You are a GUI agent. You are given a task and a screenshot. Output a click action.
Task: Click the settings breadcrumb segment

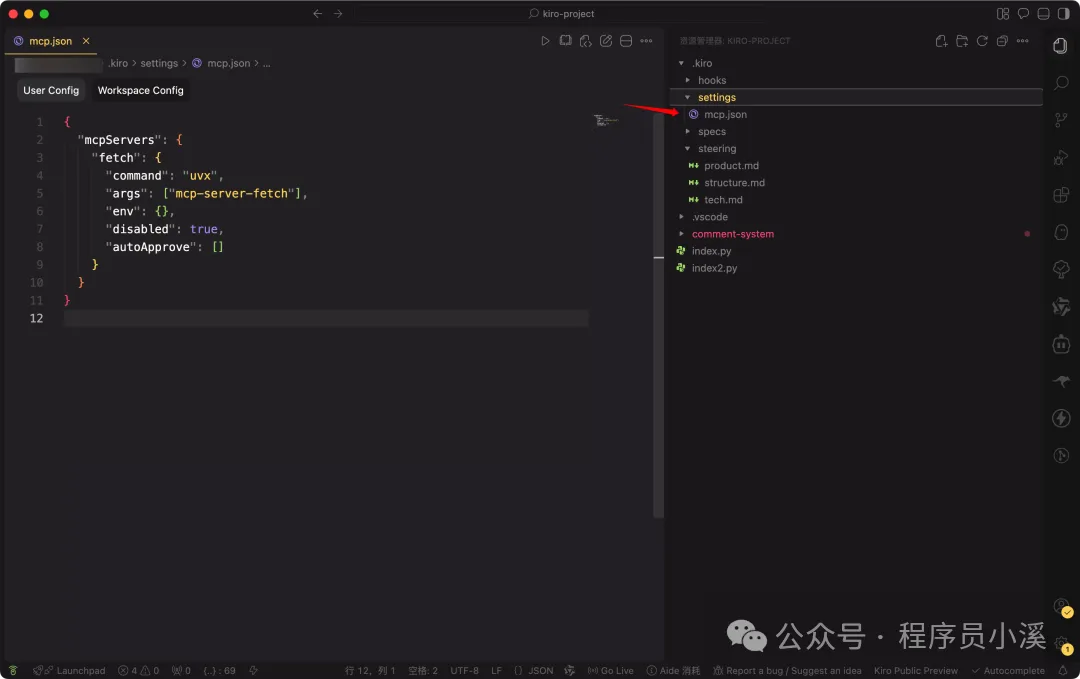point(159,63)
